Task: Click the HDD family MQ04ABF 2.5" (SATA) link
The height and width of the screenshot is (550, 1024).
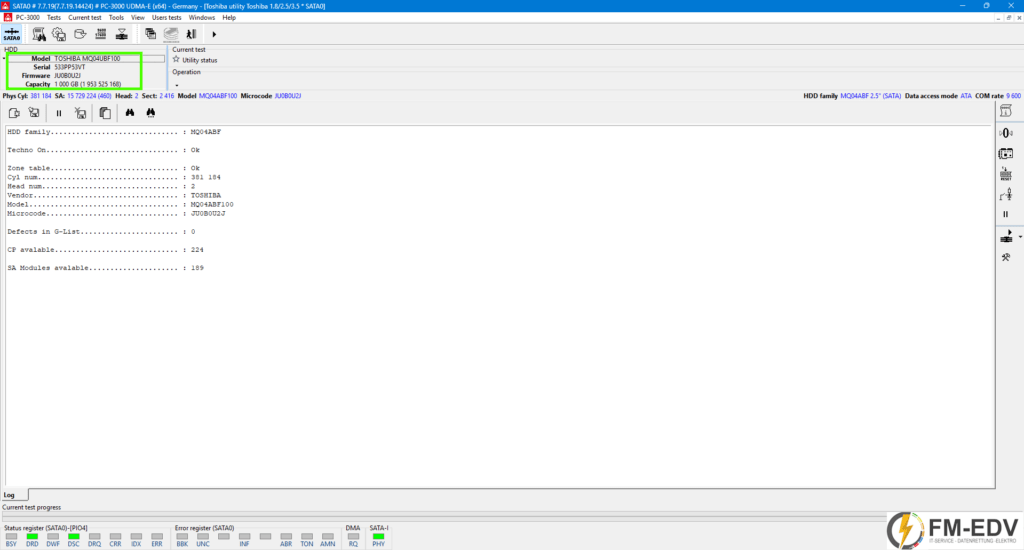Action: (870, 96)
